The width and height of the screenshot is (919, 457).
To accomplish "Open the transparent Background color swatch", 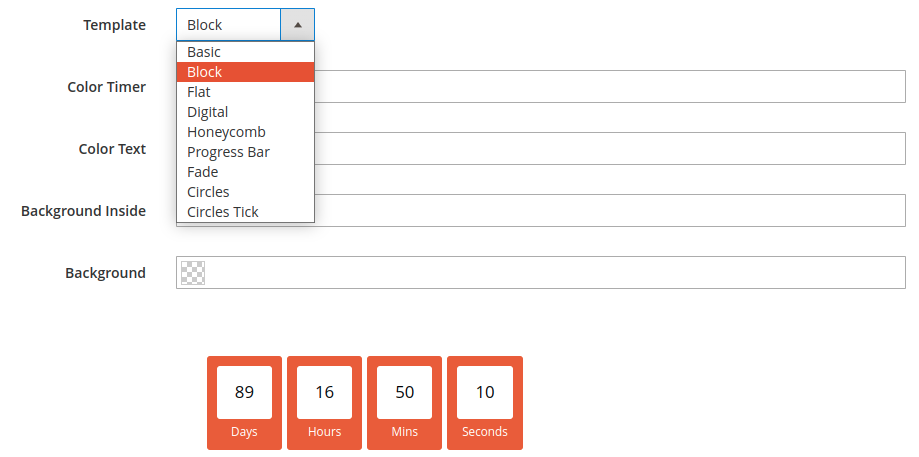I will pos(192,272).
